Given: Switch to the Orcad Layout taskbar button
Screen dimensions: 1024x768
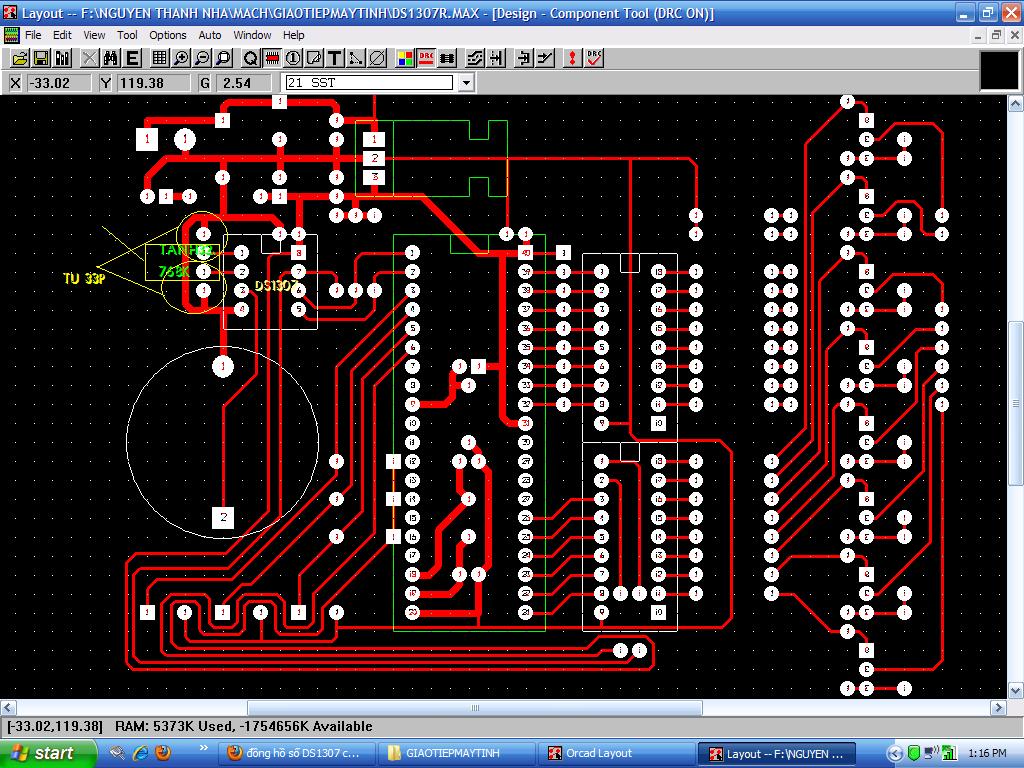Looking at the screenshot, I should [612, 753].
